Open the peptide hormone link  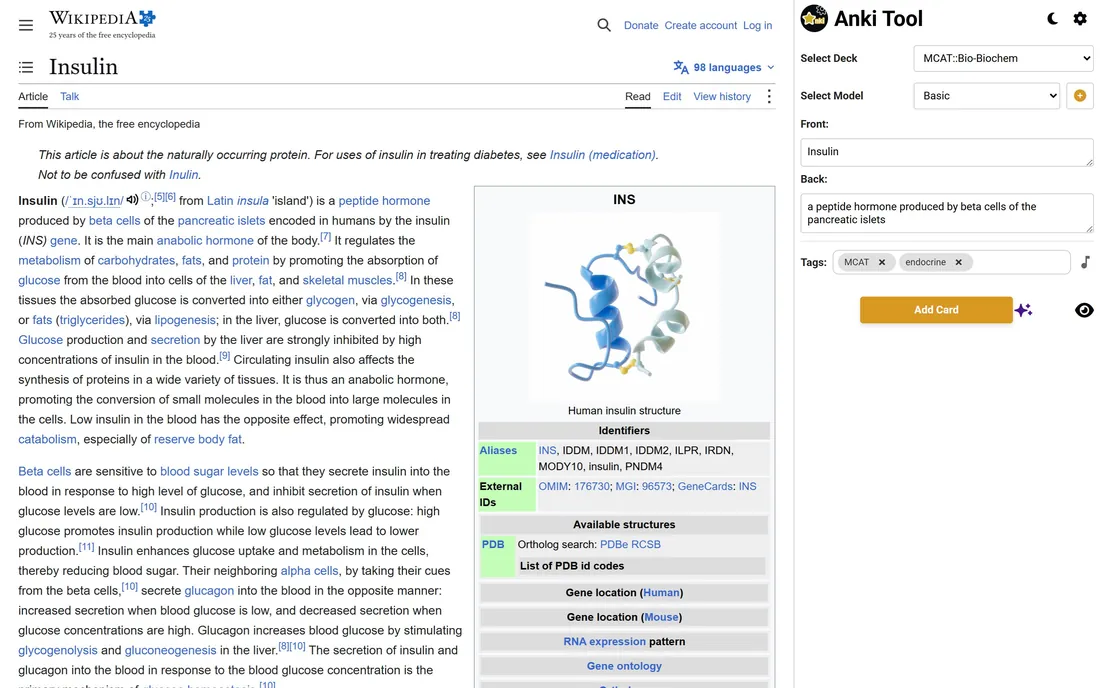click(384, 201)
